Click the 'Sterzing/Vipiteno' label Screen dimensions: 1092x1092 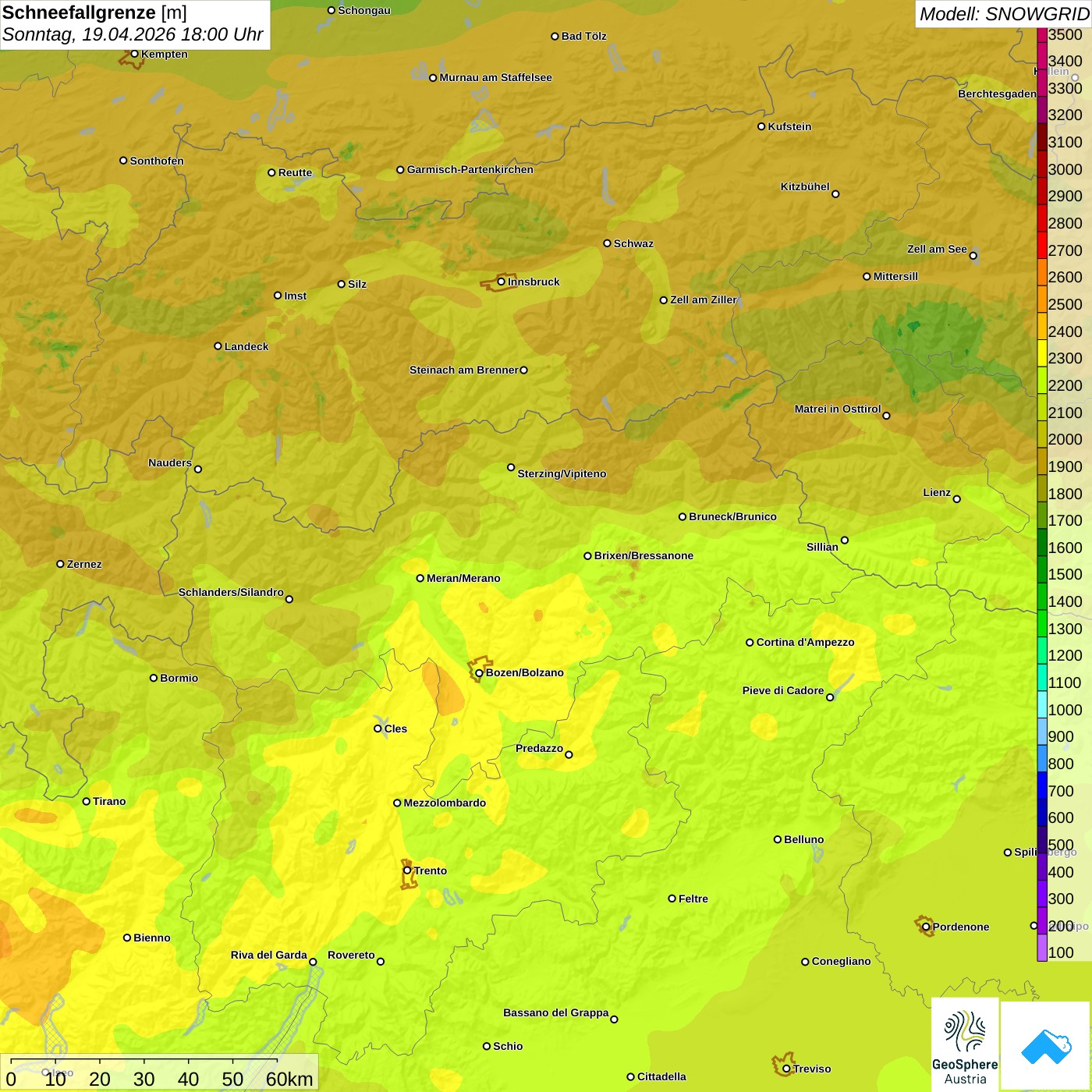pos(562,473)
